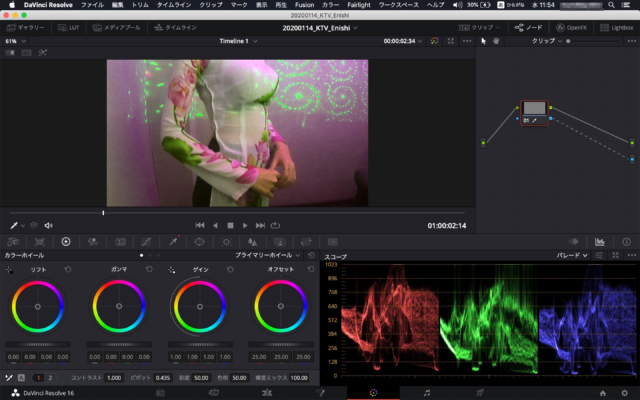Open the project home icon
The image size is (640, 400).
[x=602, y=392]
